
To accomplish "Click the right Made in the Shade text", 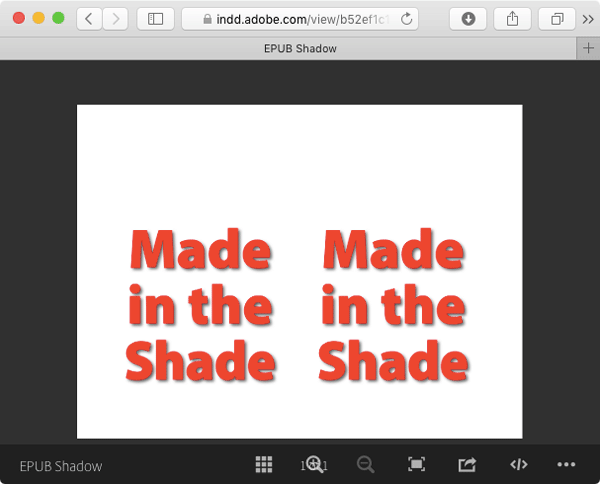I will (x=393, y=305).
